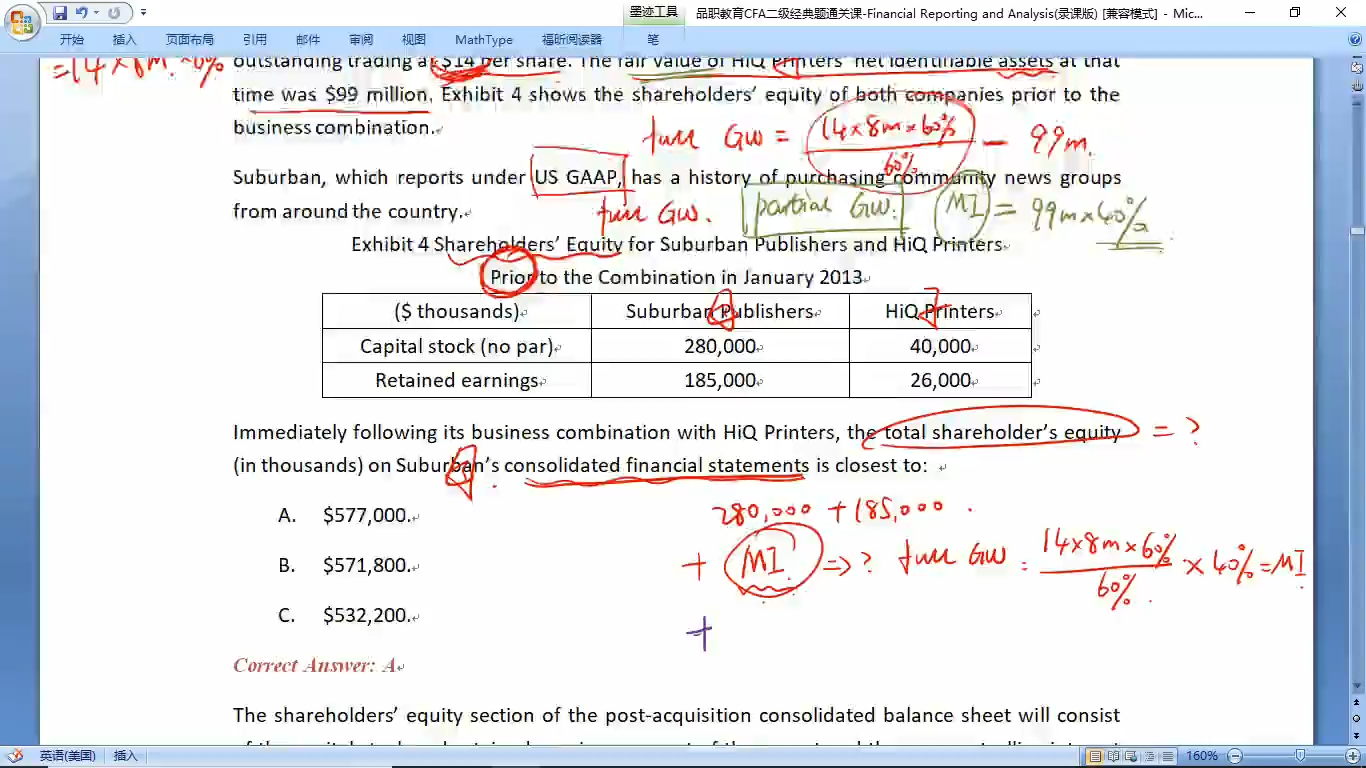Restore down the Word window
1366x768 pixels.
[1296, 13]
